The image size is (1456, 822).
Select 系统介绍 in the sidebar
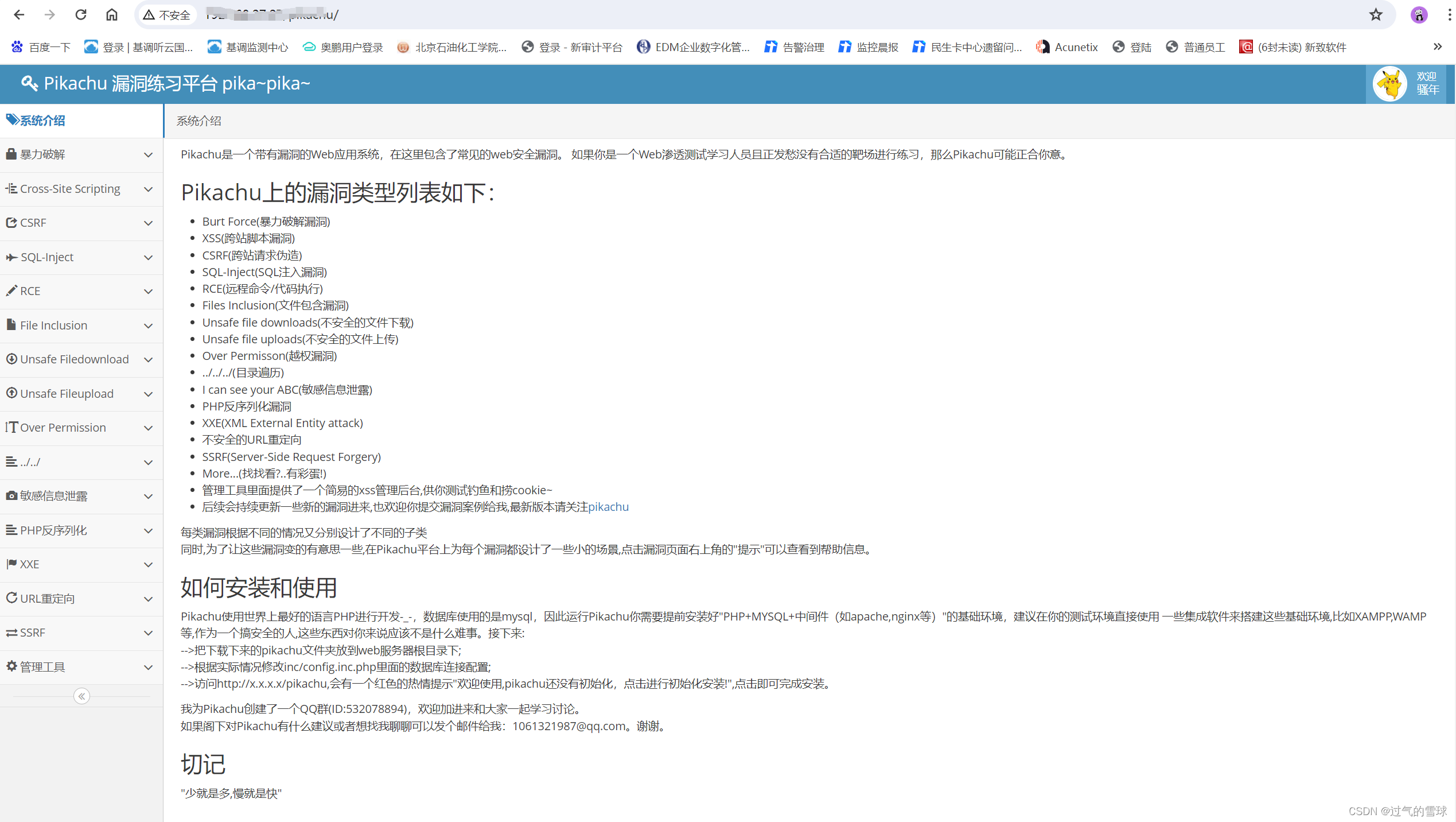click(42, 121)
